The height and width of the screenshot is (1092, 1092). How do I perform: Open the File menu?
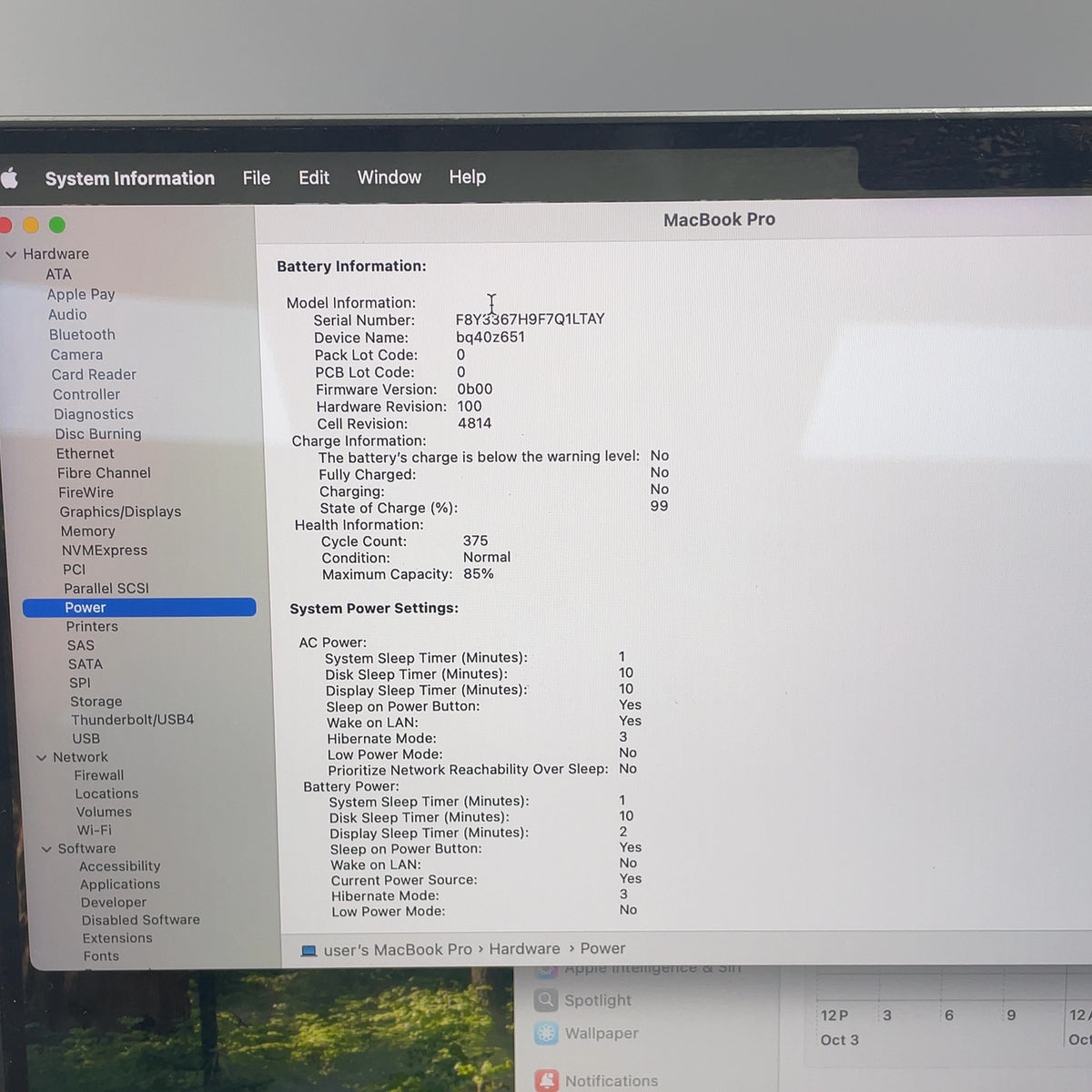pos(257,178)
